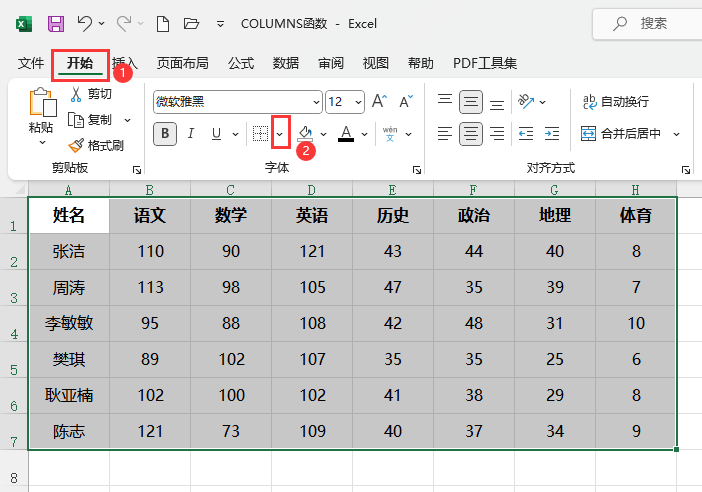Viewport: 702px width, 492px height.
Task: Increase font size icon
Action: coord(380,101)
